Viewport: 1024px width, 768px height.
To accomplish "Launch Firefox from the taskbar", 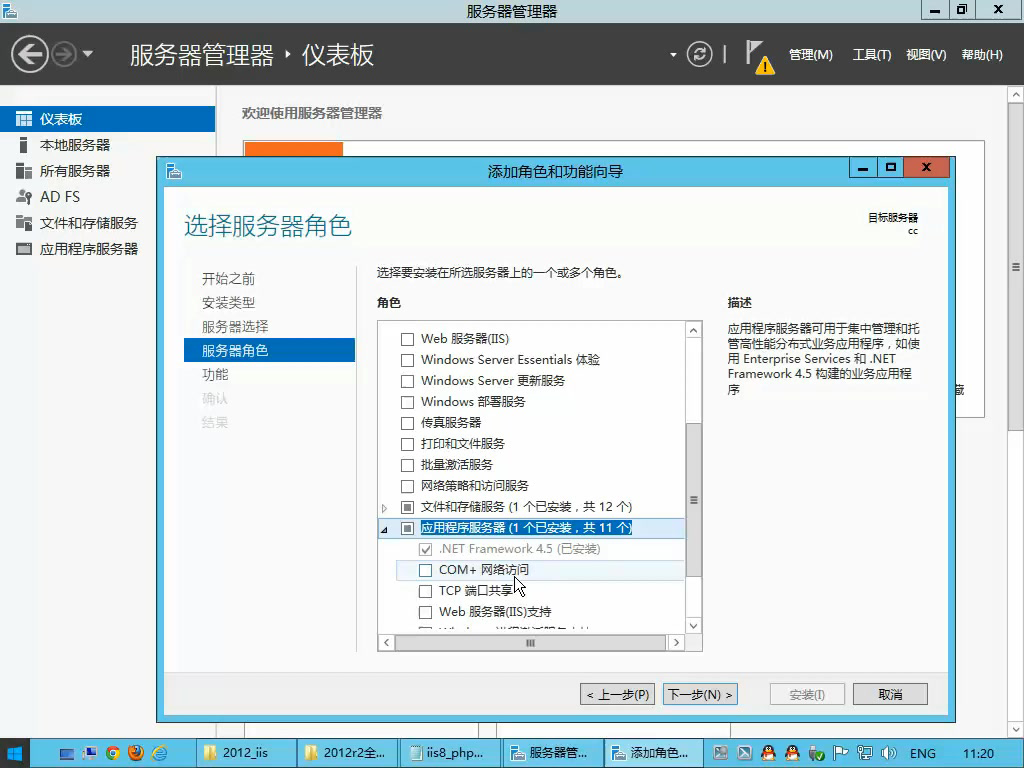I will pos(136,753).
